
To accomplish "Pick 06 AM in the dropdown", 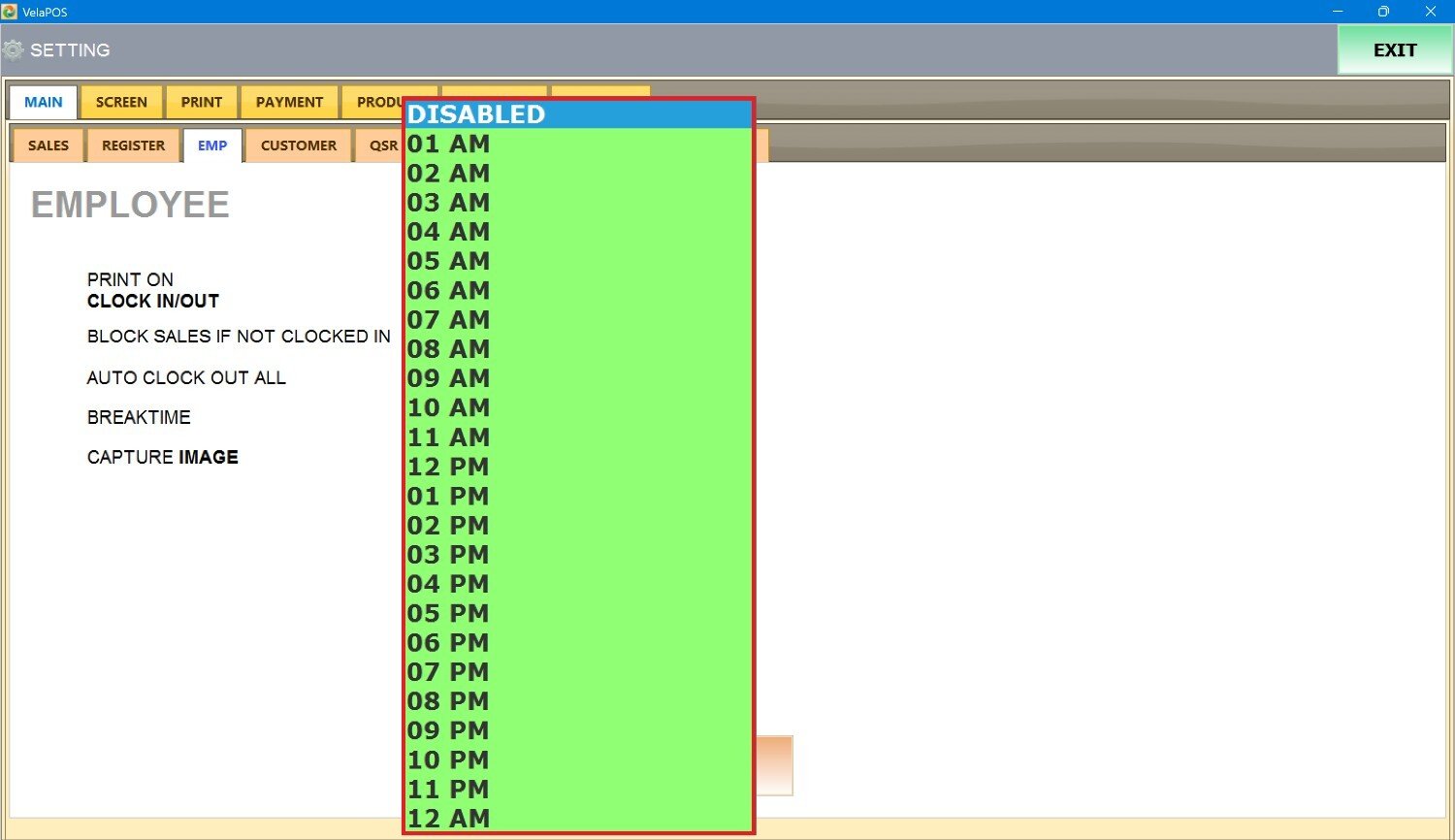I will coord(578,290).
